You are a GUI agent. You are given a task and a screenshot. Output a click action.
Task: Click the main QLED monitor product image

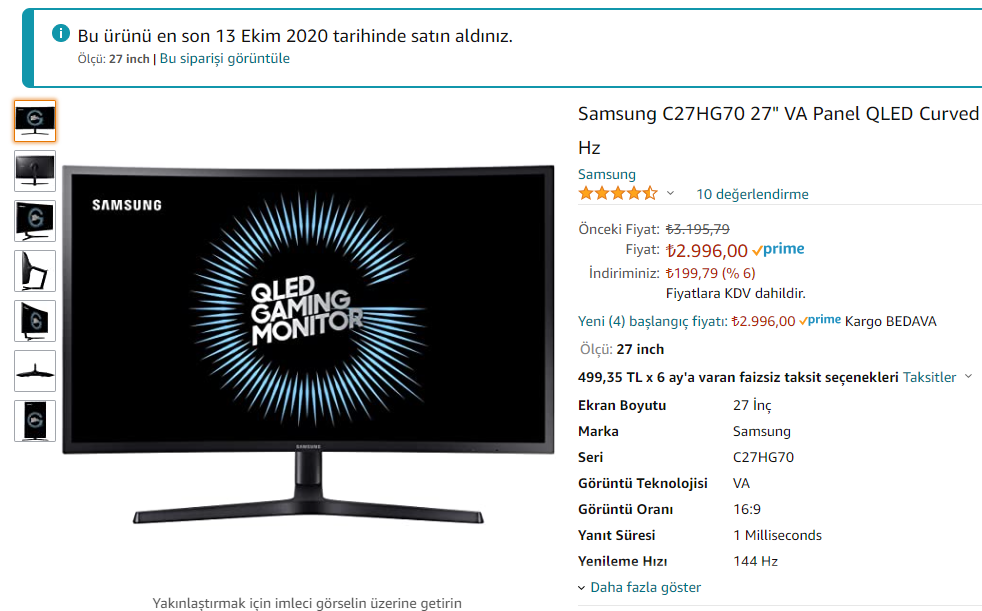pyautogui.click(x=308, y=344)
